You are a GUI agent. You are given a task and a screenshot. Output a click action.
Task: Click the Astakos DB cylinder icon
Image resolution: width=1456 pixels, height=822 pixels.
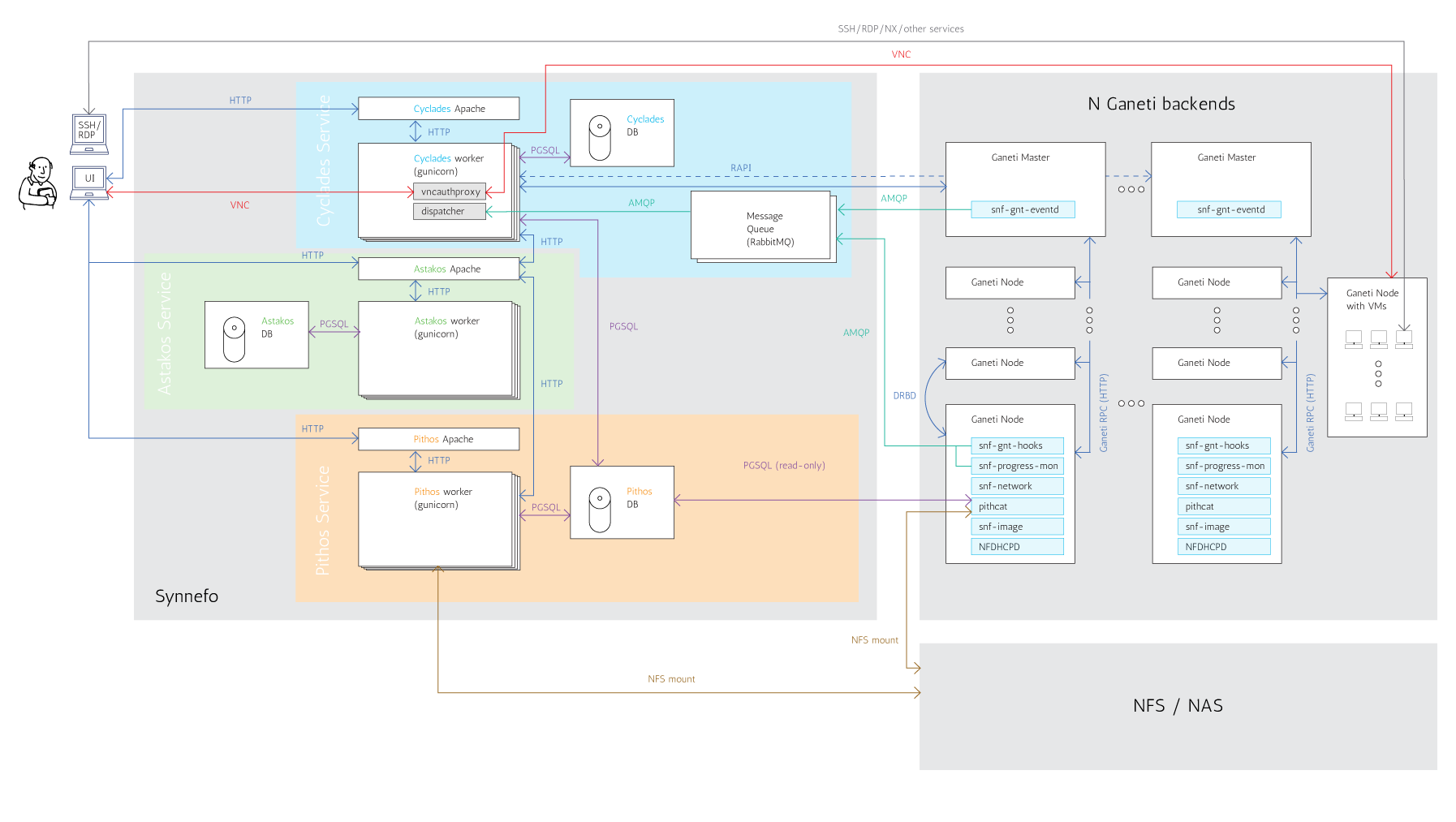click(234, 339)
